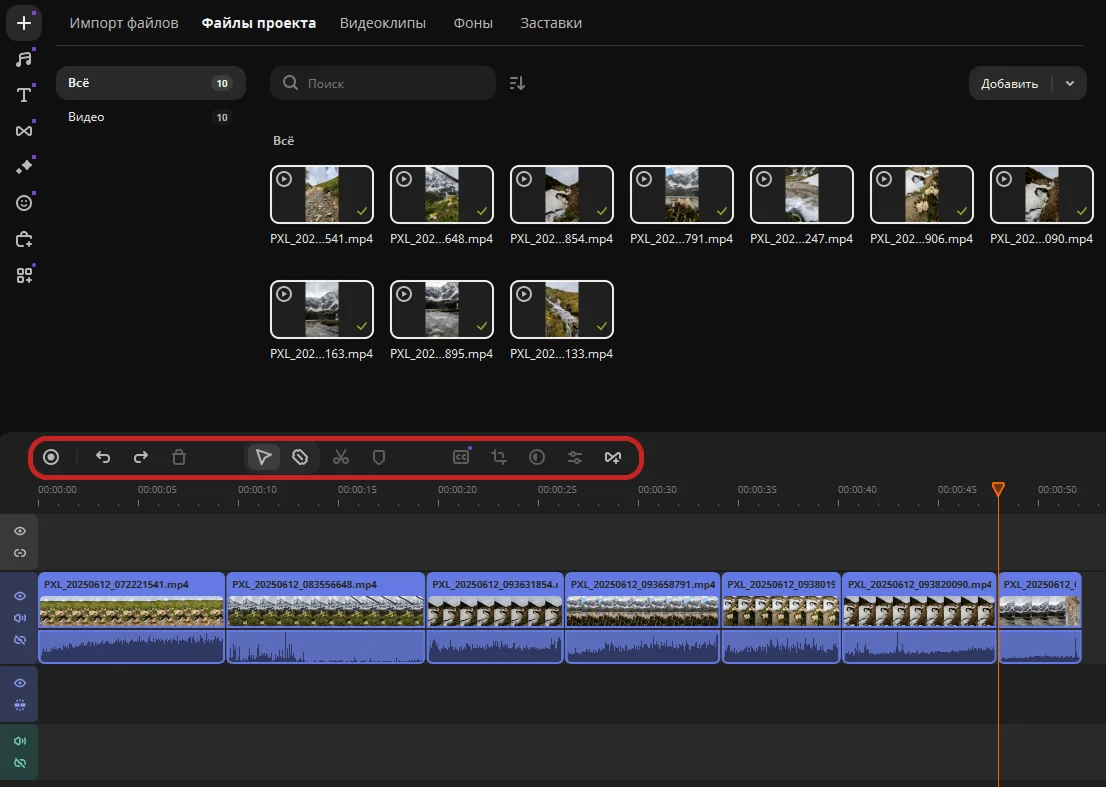Viewport: 1106px width, 787px height.
Task: Select the Blade cut tool
Action: (300, 457)
